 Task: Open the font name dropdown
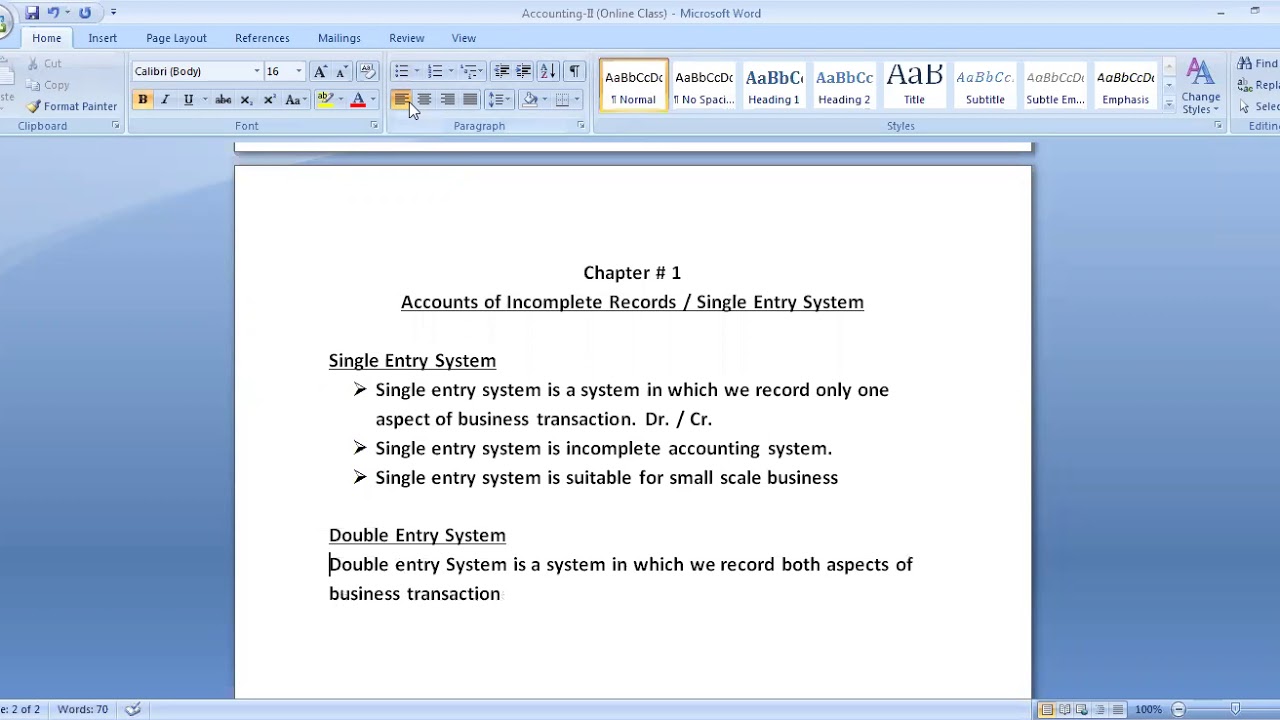coord(257,71)
